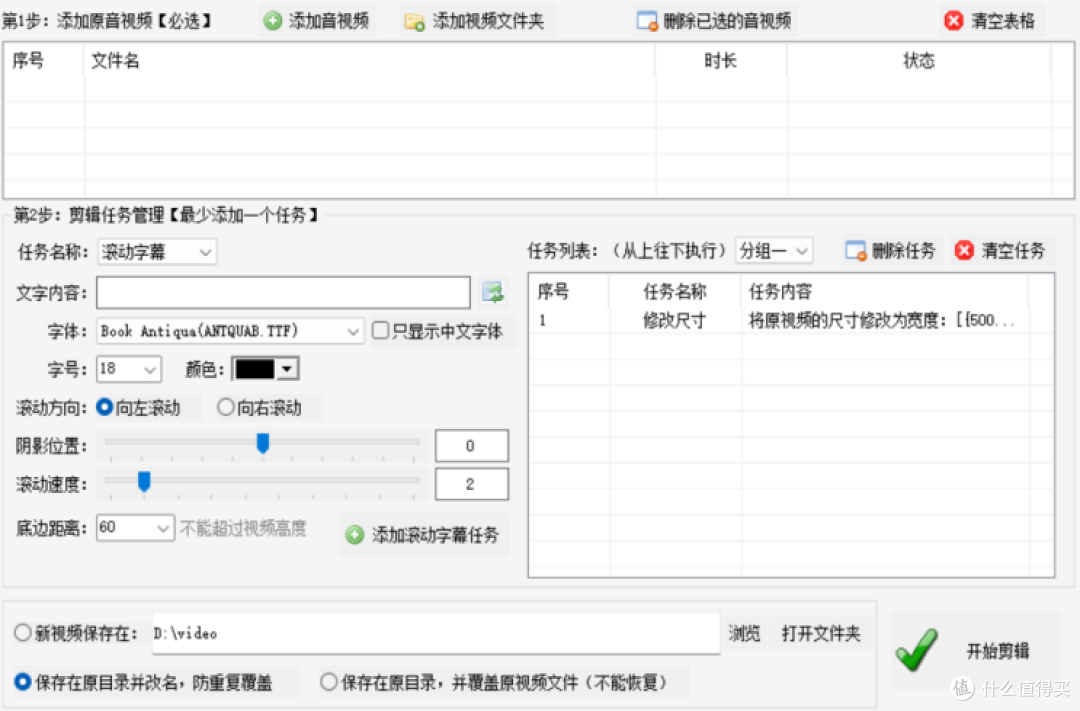The image size is (1080, 711).
Task: Open the black 颜色 color picker
Action: click(x=265, y=369)
